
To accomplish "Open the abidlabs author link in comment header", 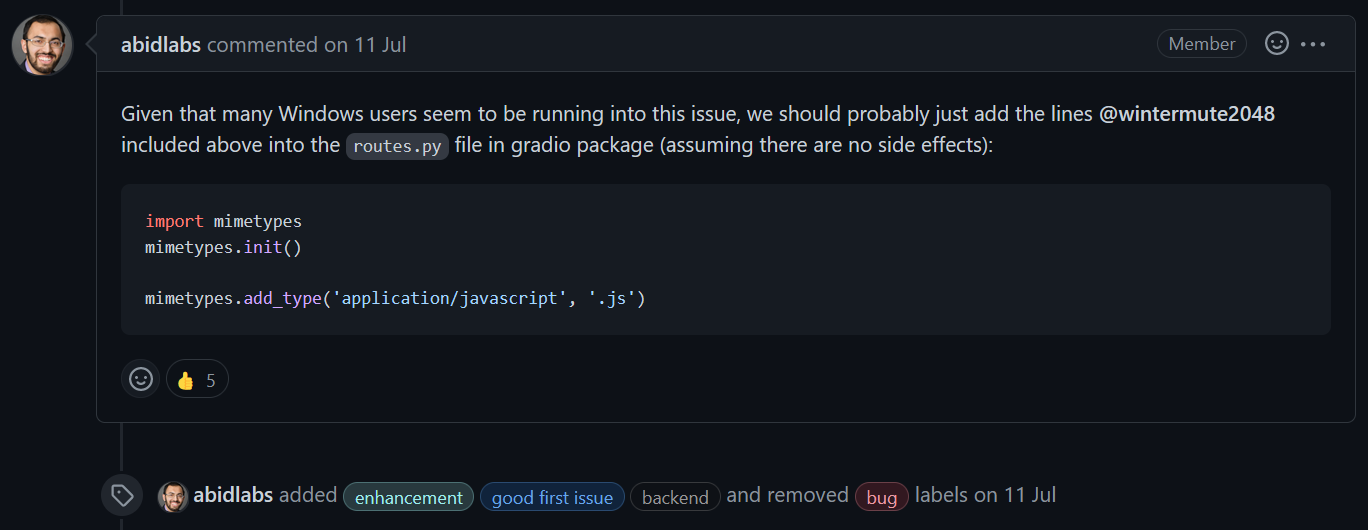I will point(161,45).
